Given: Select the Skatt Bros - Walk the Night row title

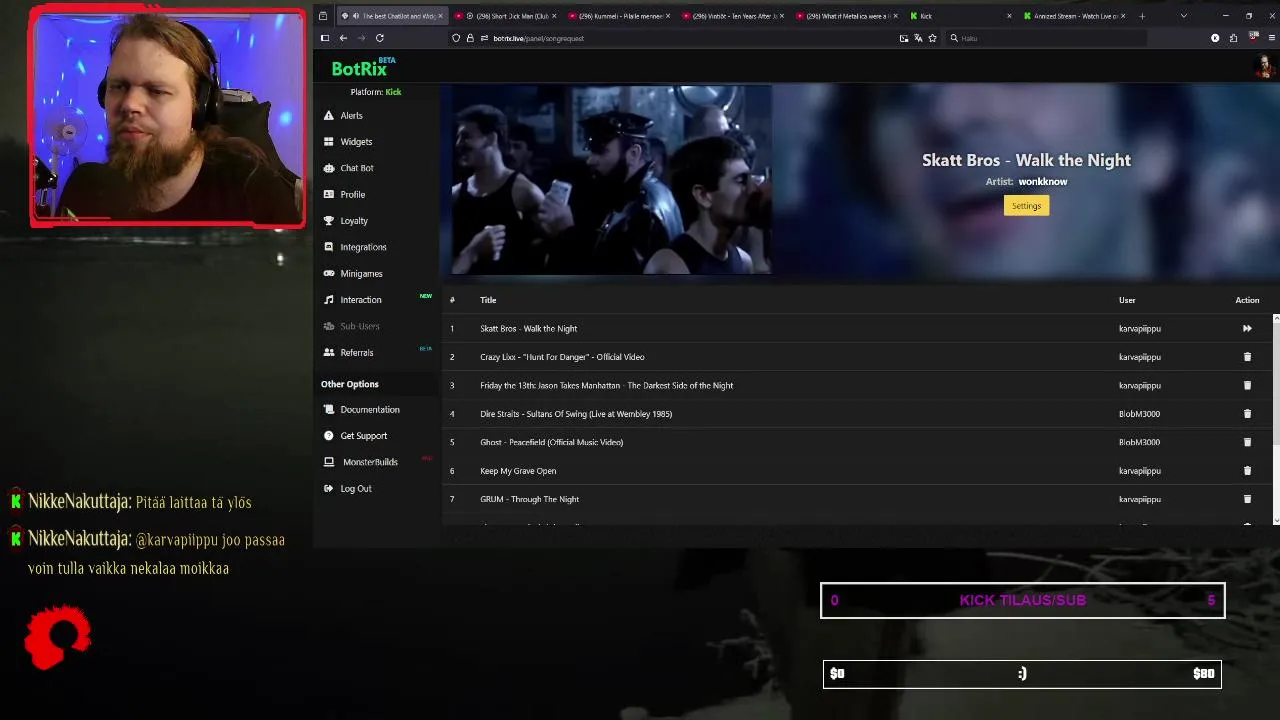Looking at the screenshot, I should [x=528, y=329].
